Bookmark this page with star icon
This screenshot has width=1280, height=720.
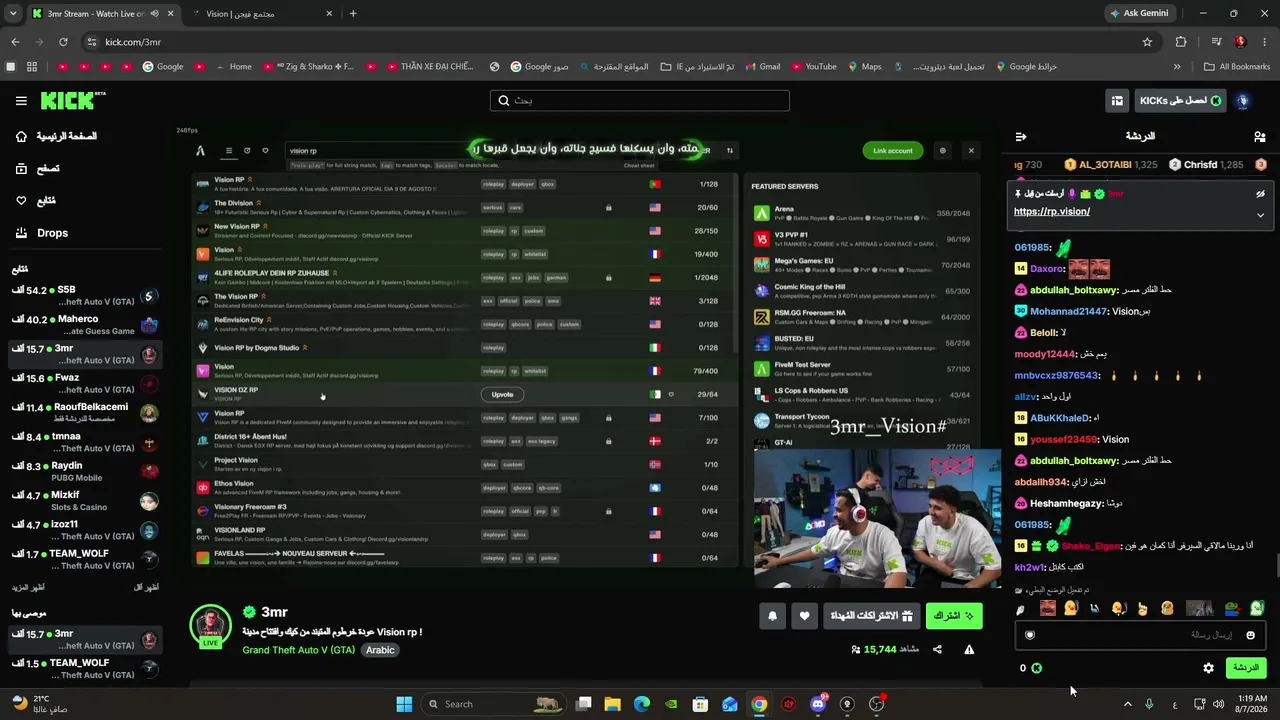(1147, 42)
